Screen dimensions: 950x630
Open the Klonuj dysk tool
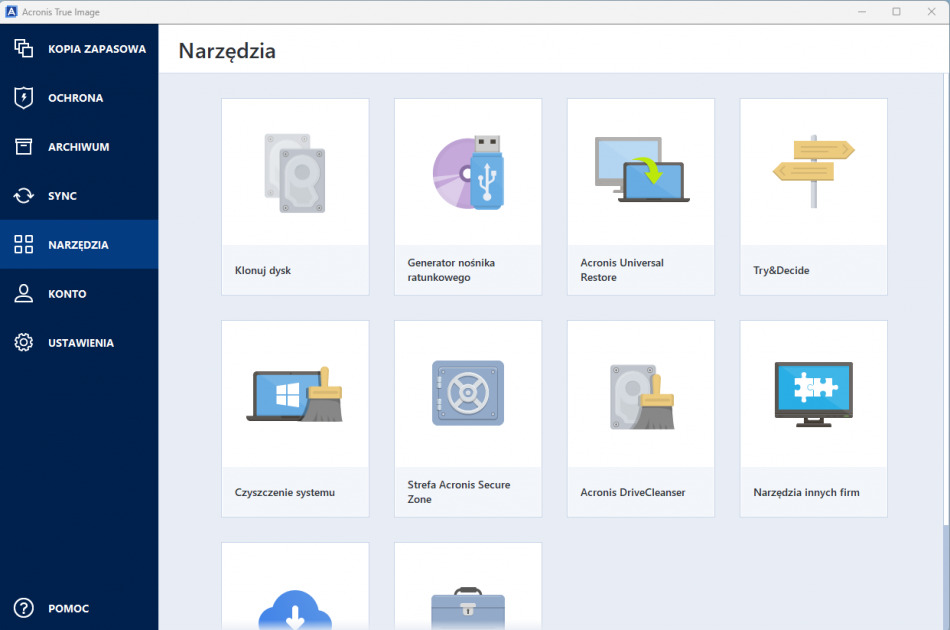pos(294,195)
